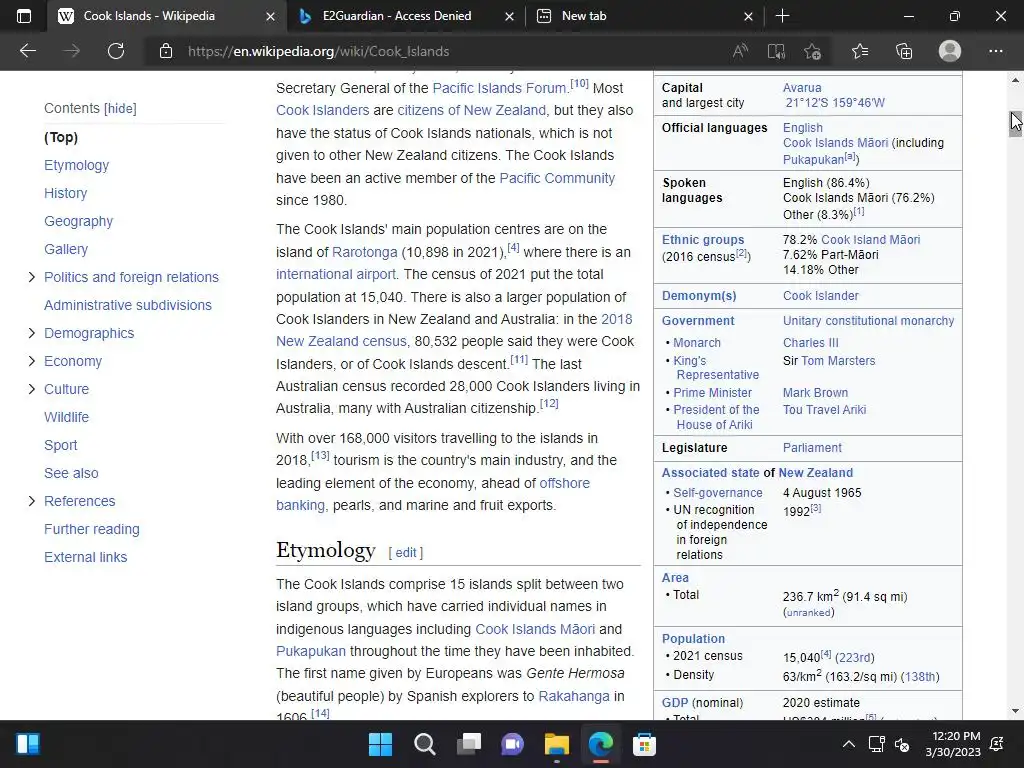1024x768 pixels.
Task: Open the Parliament link in infobox
Action: click(812, 448)
